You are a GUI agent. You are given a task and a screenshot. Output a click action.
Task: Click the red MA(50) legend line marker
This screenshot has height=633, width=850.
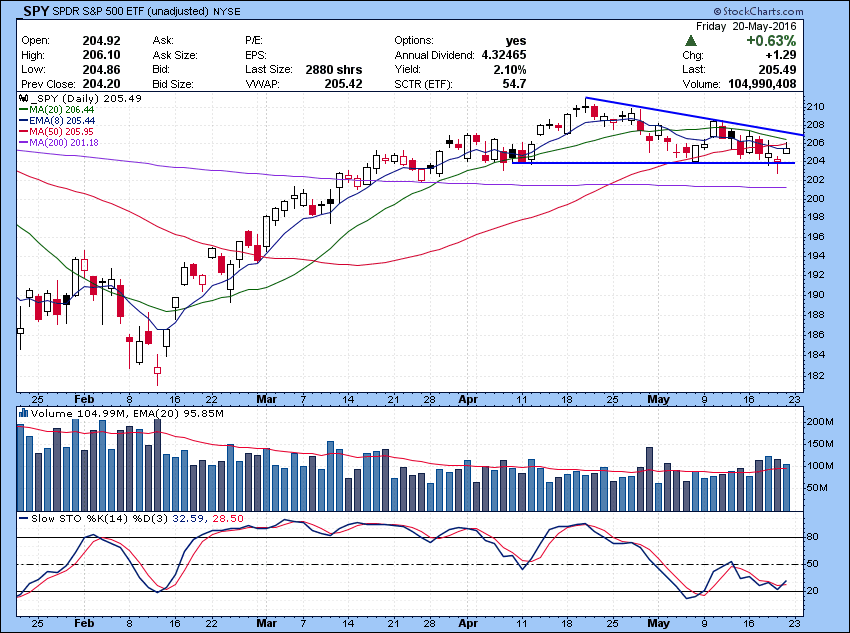[23, 132]
